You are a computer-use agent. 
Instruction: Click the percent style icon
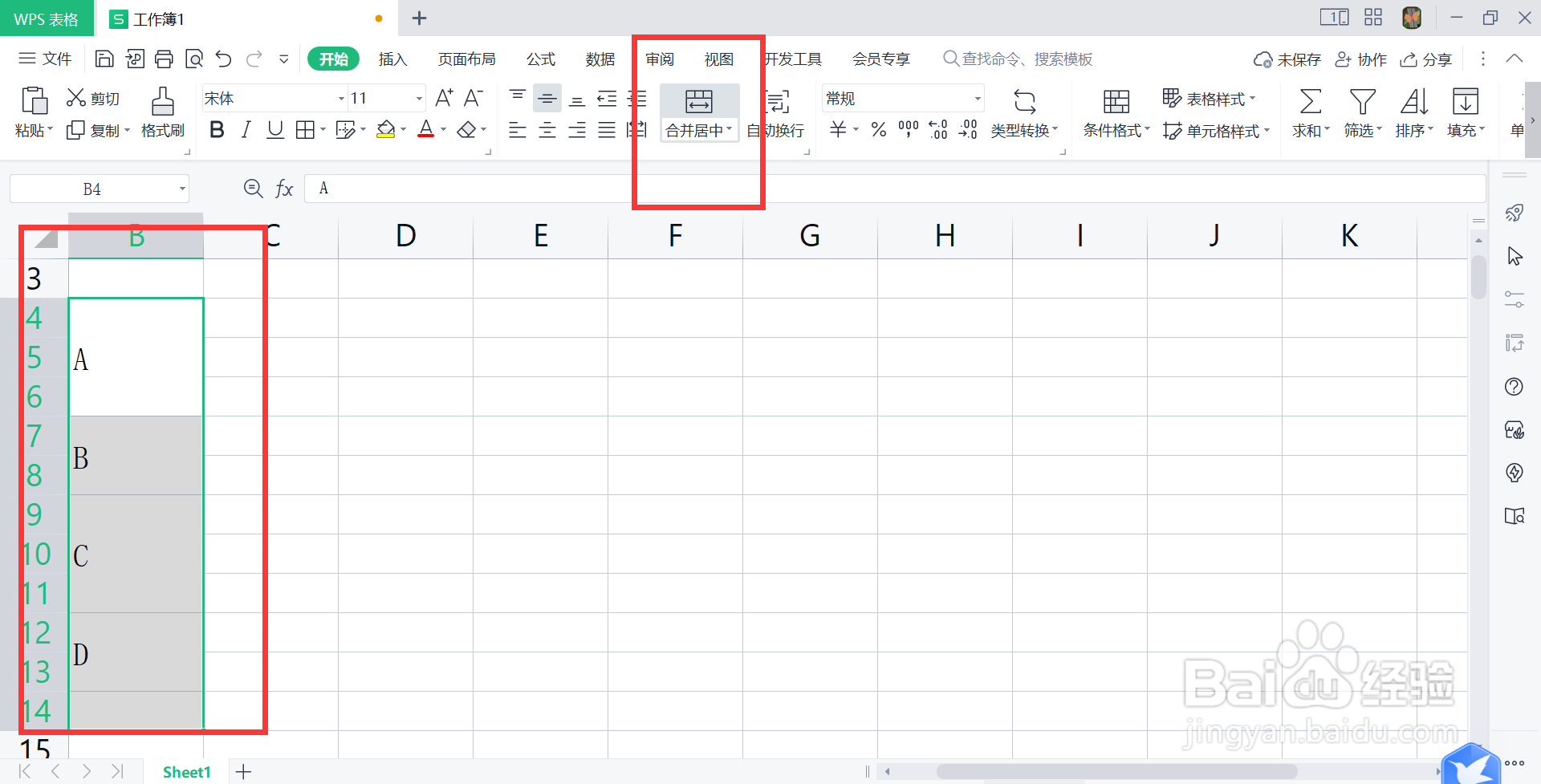[879, 129]
